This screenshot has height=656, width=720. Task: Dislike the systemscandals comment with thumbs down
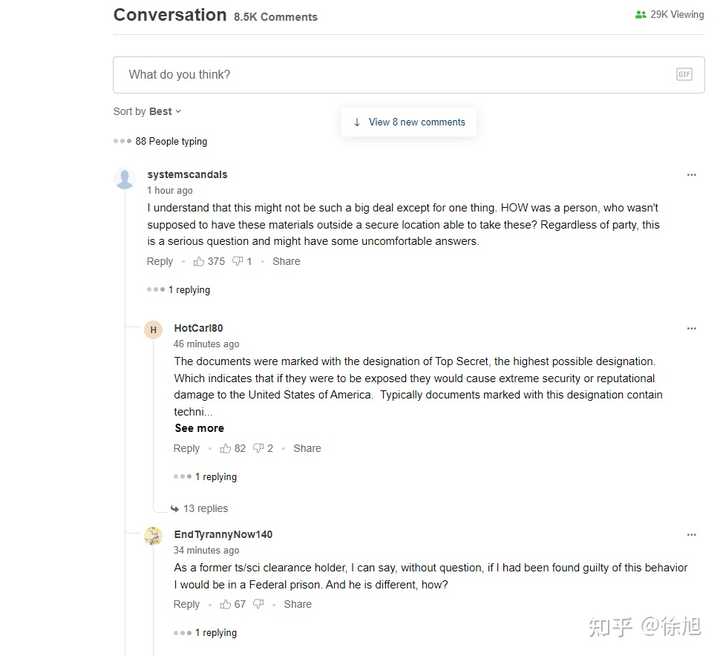click(x=237, y=261)
